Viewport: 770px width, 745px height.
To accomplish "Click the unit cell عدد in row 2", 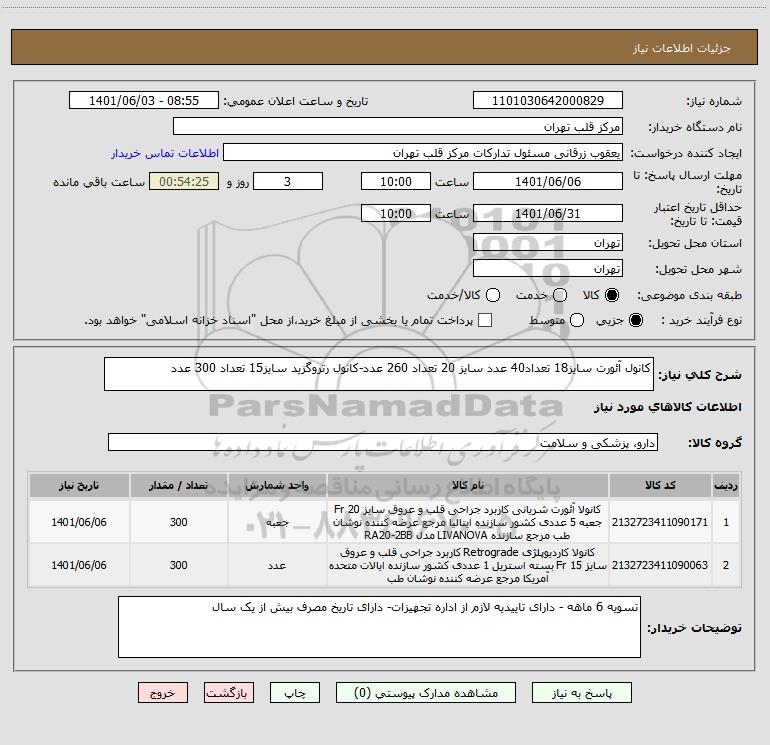I will pos(277,565).
